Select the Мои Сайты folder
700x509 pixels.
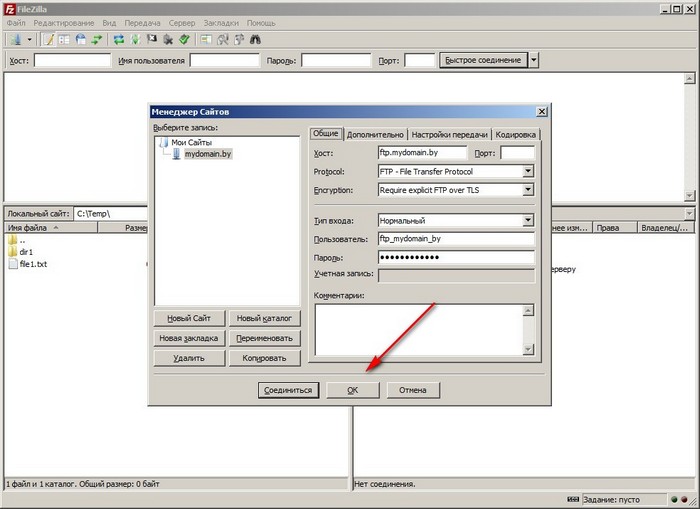(x=192, y=142)
